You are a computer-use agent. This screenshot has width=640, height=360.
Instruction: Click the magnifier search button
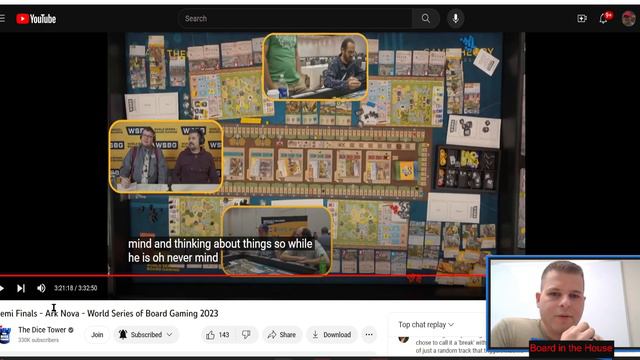coord(426,18)
